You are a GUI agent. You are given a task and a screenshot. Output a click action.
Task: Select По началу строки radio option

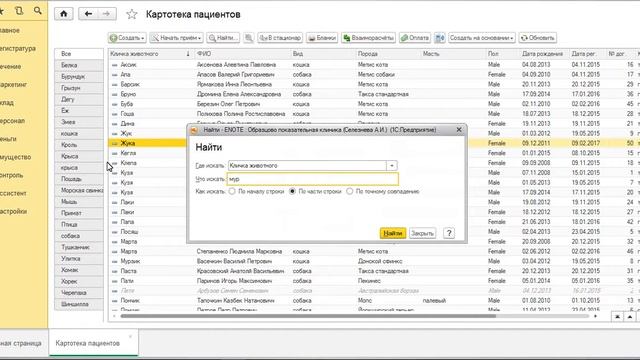coord(256,191)
